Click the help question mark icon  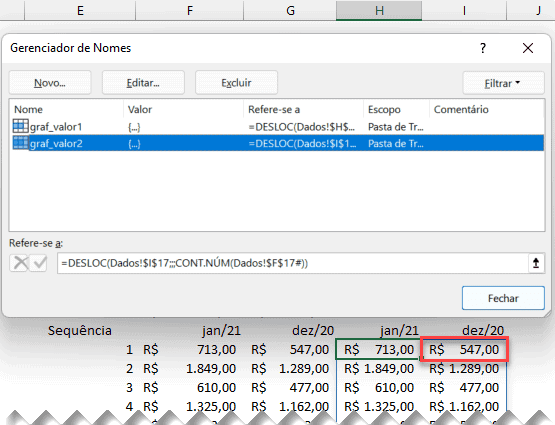483,48
